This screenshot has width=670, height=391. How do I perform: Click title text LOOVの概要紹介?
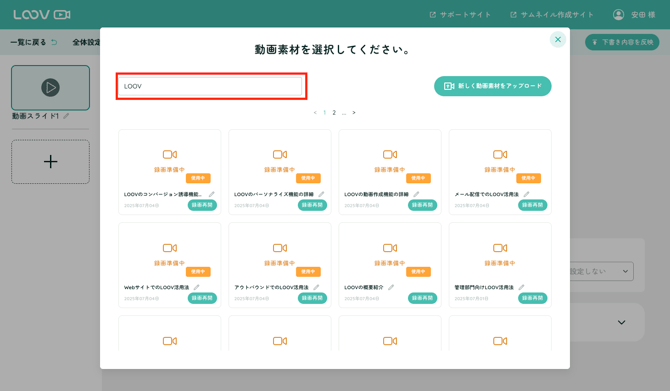point(364,288)
